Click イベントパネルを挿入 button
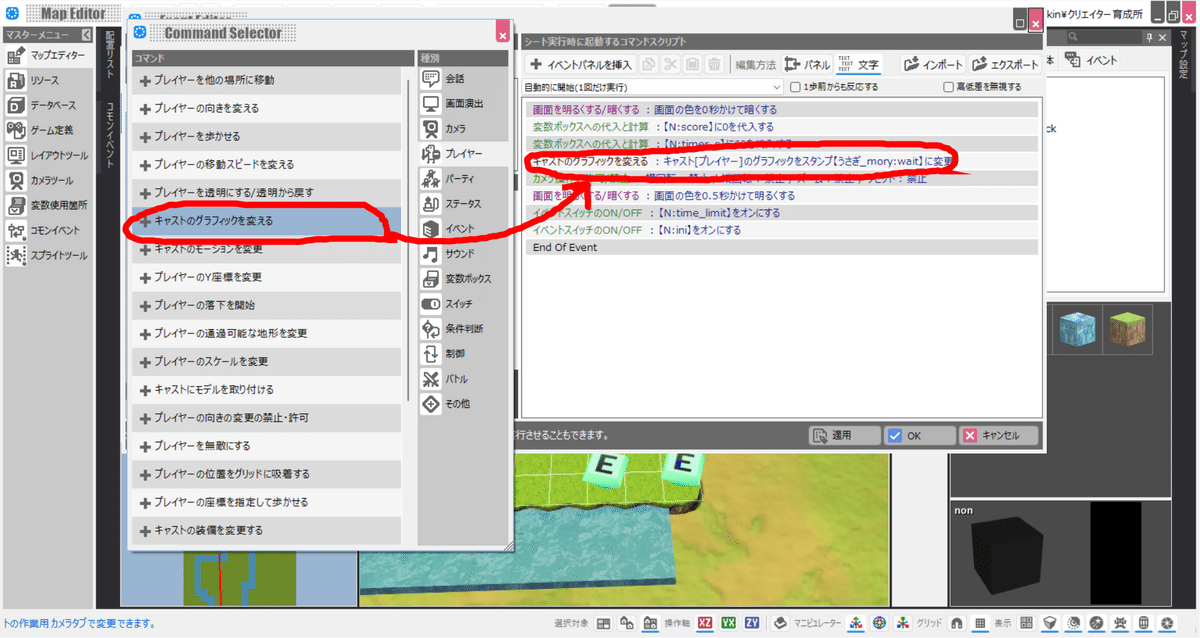This screenshot has width=1200, height=638. 580,64
